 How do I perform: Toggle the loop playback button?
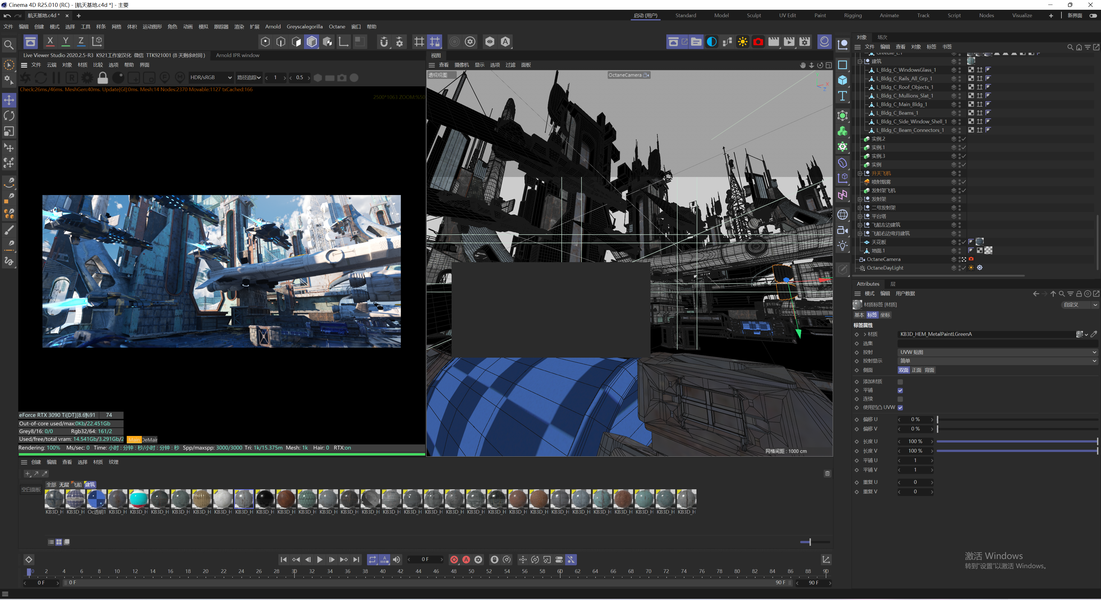372,559
